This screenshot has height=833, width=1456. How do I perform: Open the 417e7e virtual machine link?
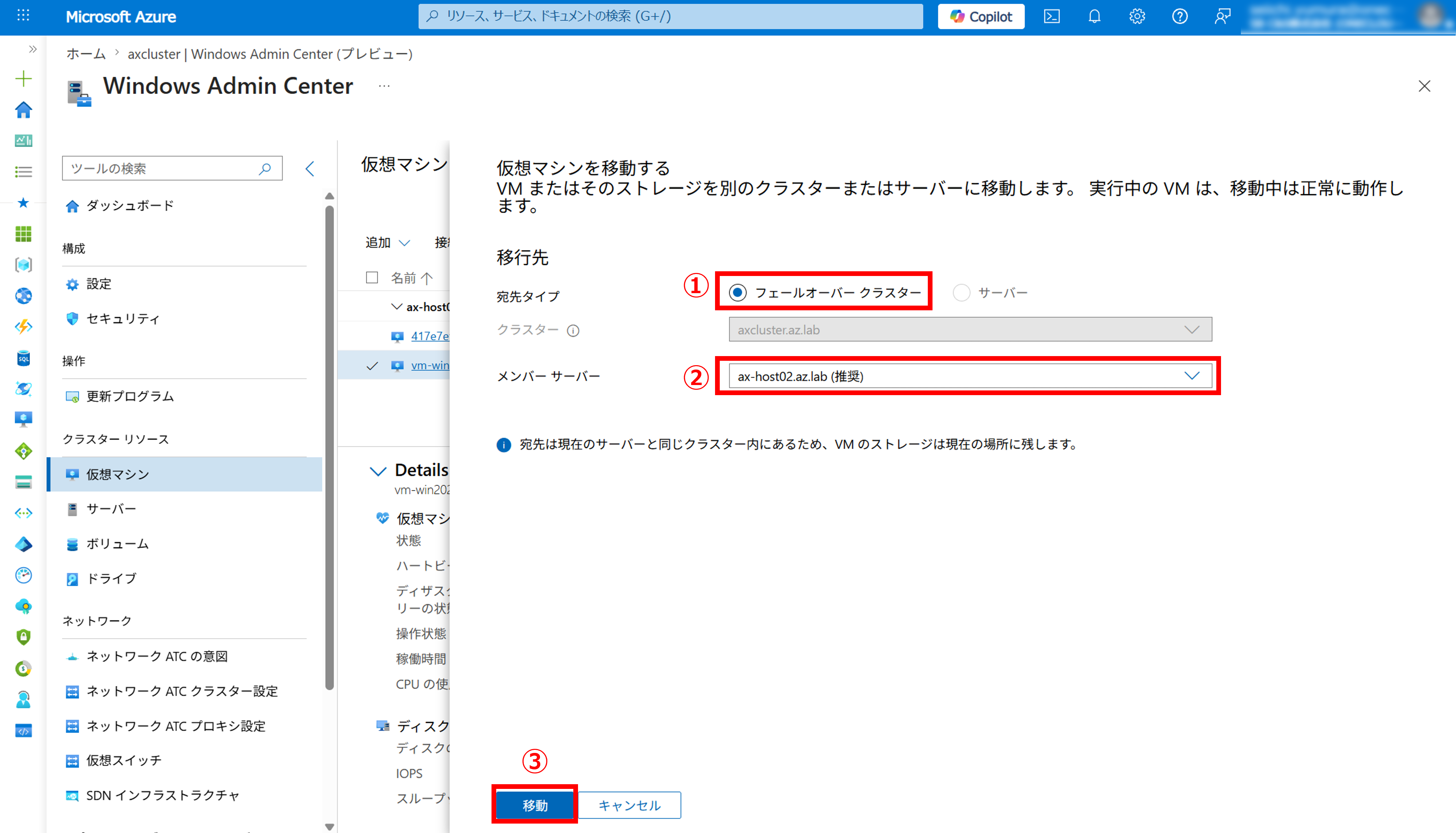pyautogui.click(x=430, y=337)
